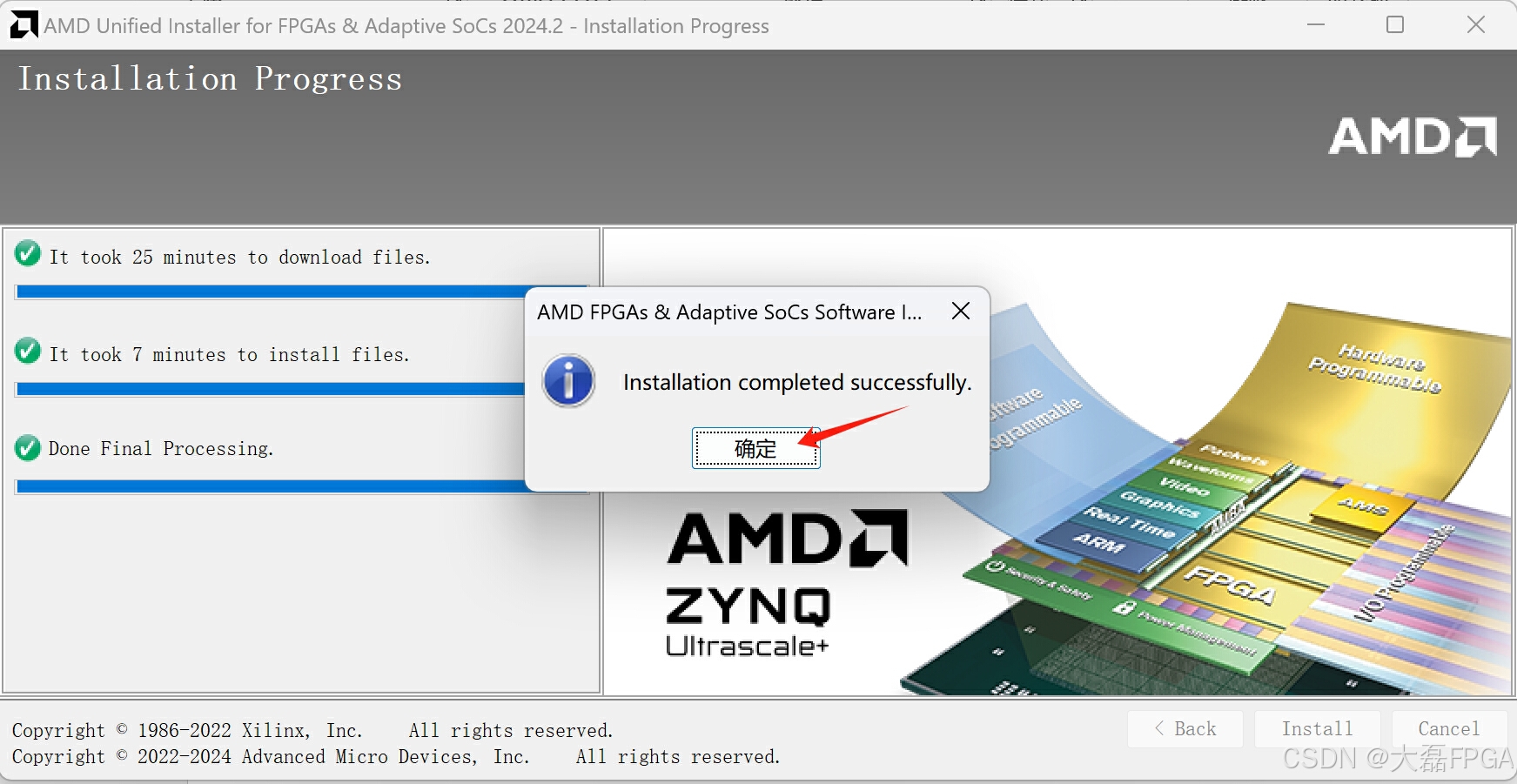Viewport: 1517px width, 784px height.
Task: Click the green check next to install files
Action: 28,352
